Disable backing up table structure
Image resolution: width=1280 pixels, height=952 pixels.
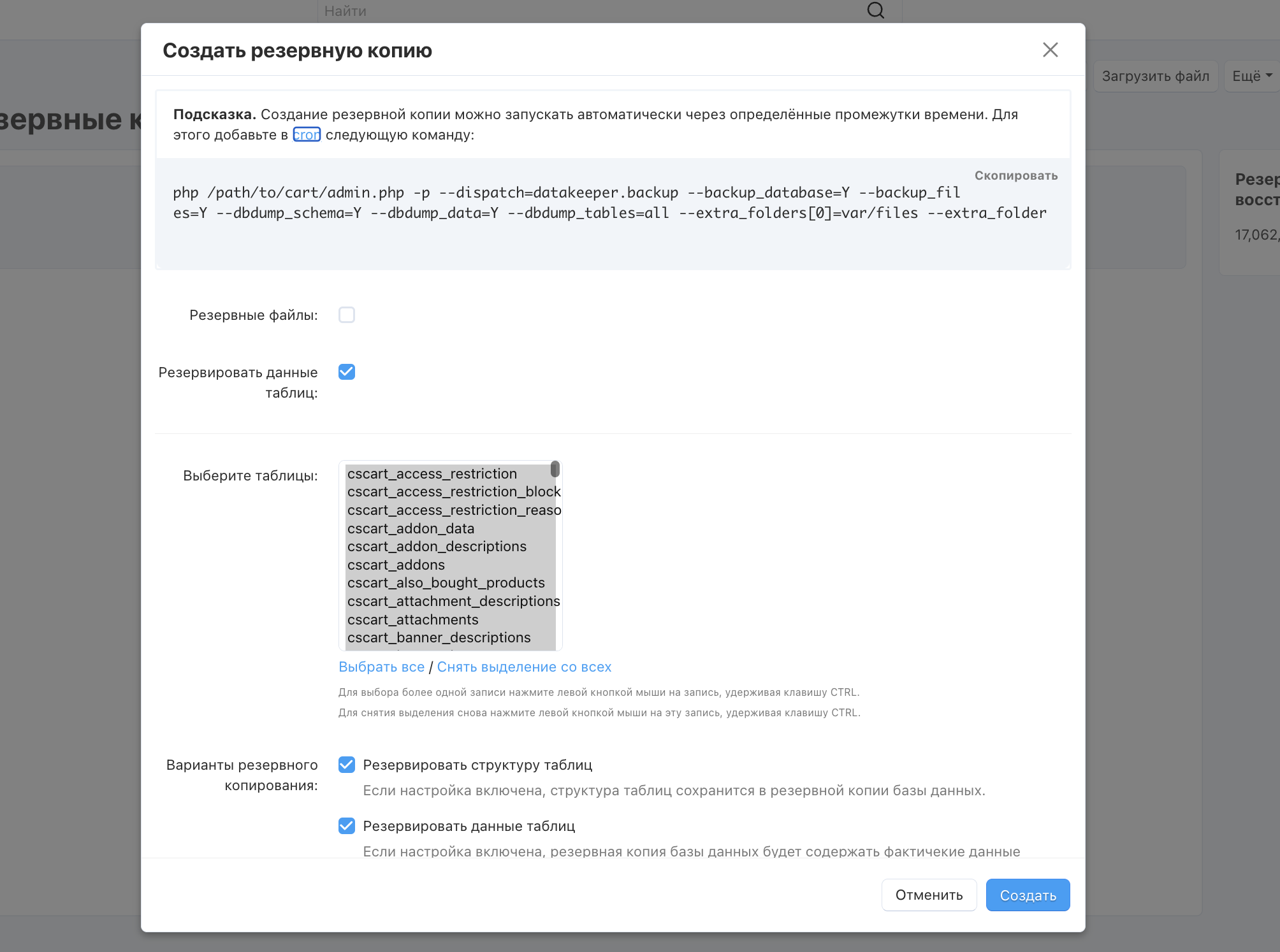pos(347,765)
